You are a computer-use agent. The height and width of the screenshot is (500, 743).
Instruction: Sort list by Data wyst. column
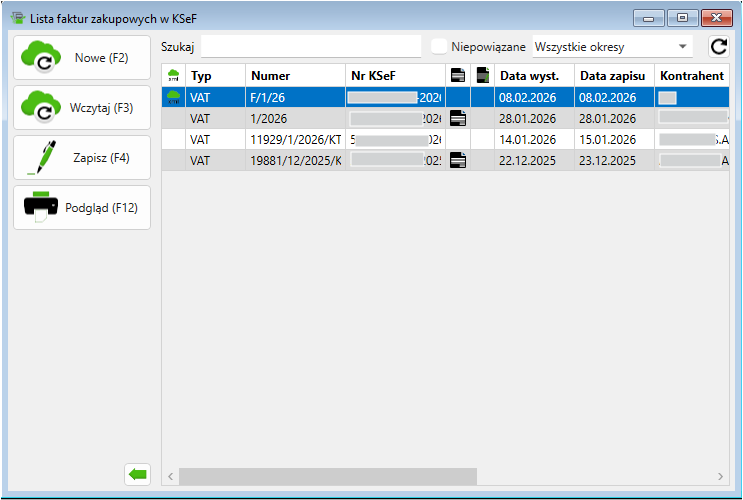pos(535,76)
